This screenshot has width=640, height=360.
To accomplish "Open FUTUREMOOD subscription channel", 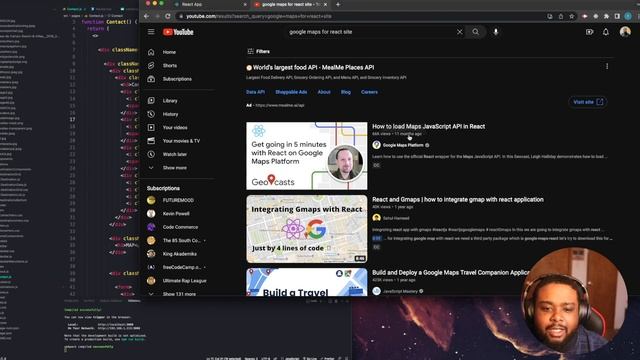I will [179, 200].
